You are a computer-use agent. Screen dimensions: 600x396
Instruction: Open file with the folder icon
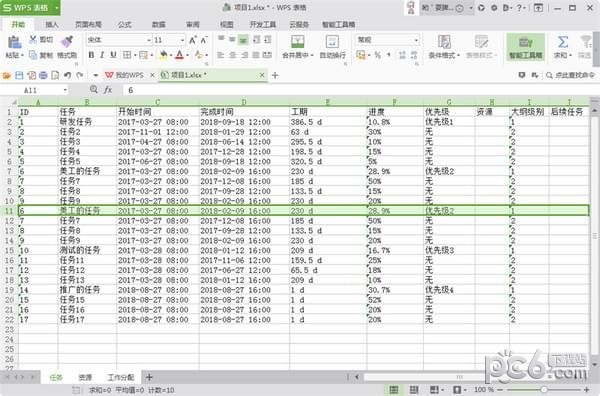[x=7, y=75]
